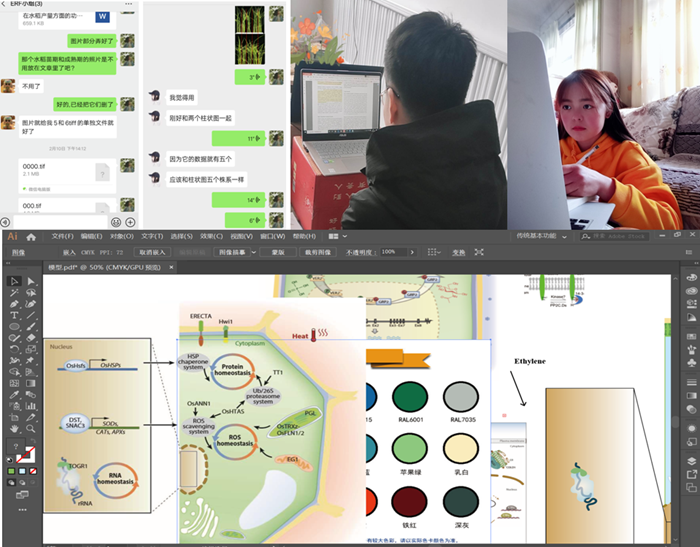Set paint mode to Gradient
This screenshot has height=547, width=700.
tap(22, 471)
